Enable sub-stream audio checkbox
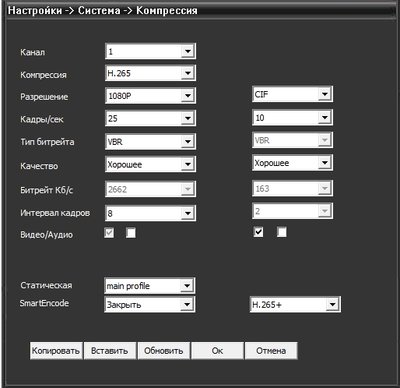Image resolution: width=400 pixels, height=388 pixels. click(282, 232)
